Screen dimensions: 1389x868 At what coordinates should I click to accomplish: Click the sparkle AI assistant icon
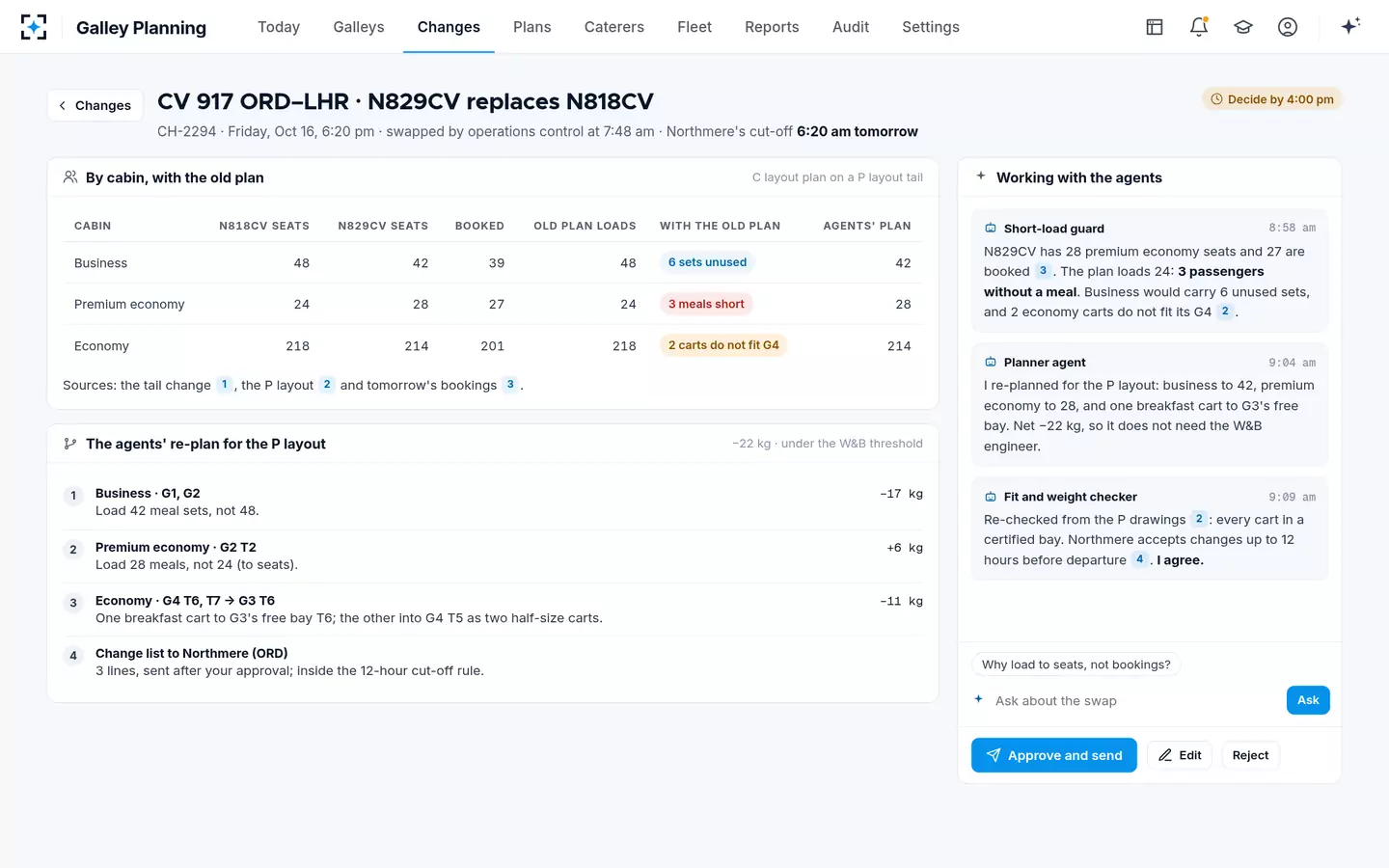1350,26
